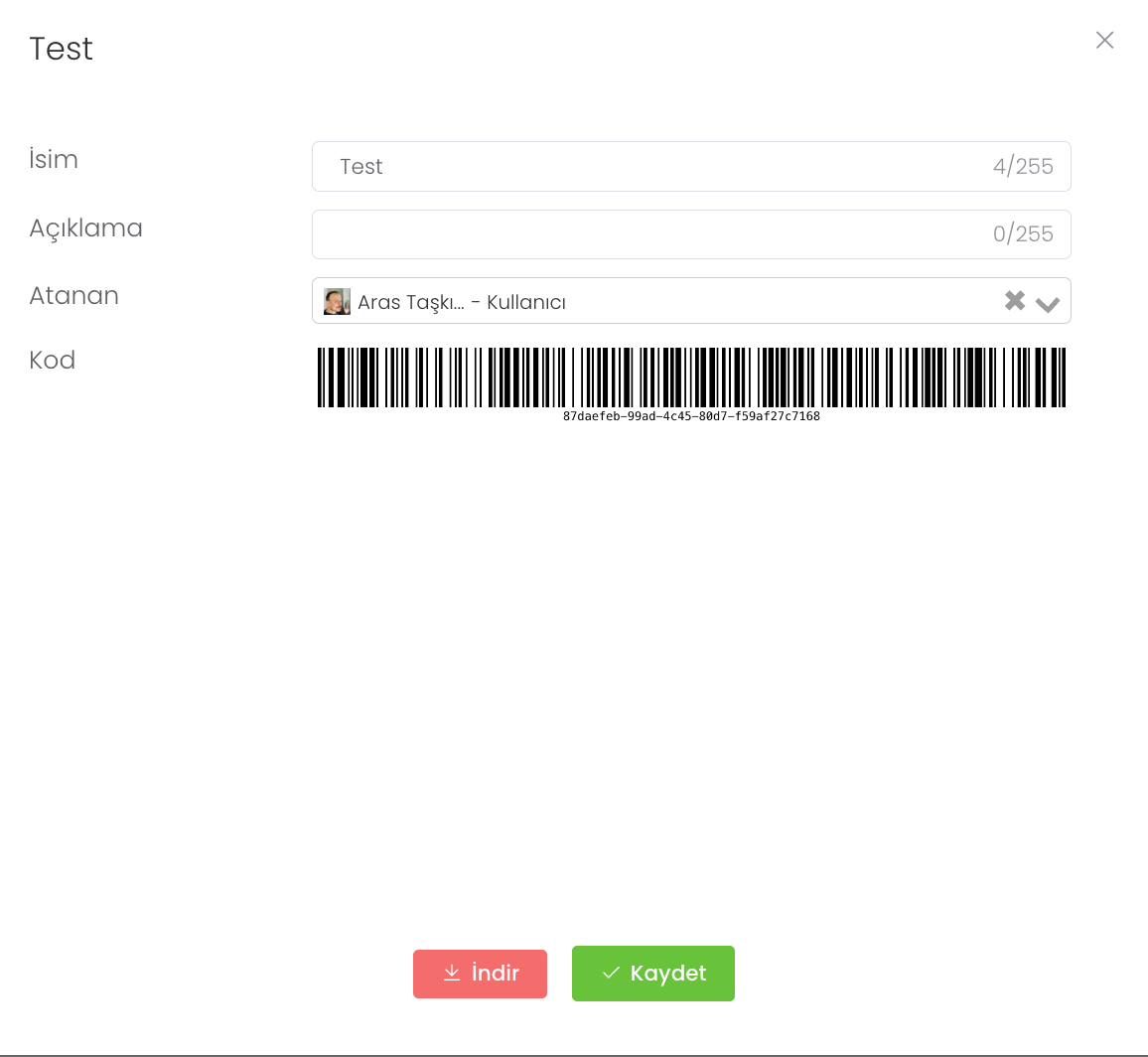Click the user avatar in Atanan field
The image size is (1148, 1057).
pyautogui.click(x=337, y=302)
